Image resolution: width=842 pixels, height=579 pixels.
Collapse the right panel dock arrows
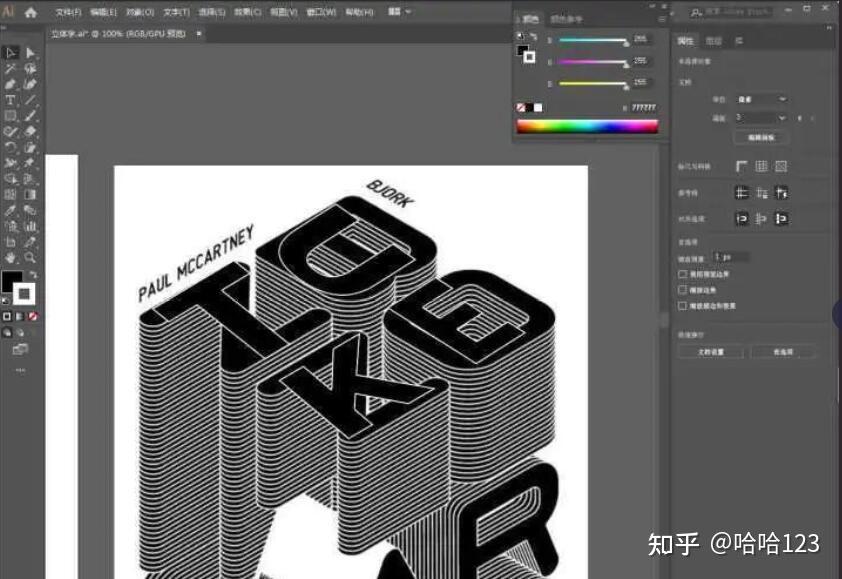[x=829, y=28]
